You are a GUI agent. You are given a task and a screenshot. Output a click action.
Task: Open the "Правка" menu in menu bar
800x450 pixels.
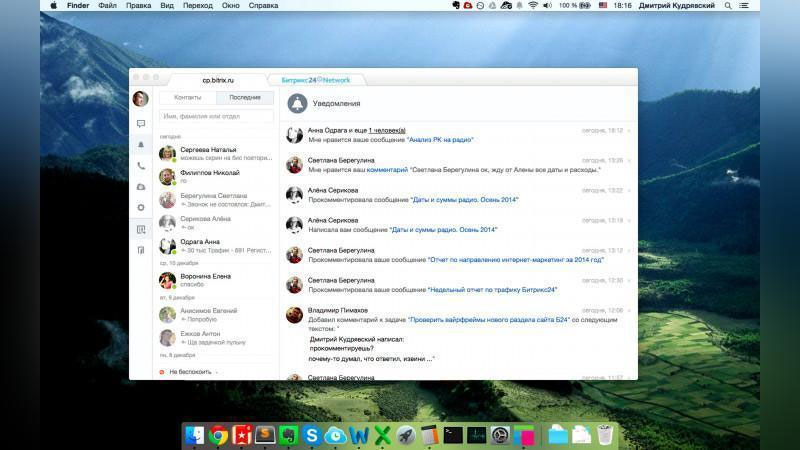(x=139, y=6)
